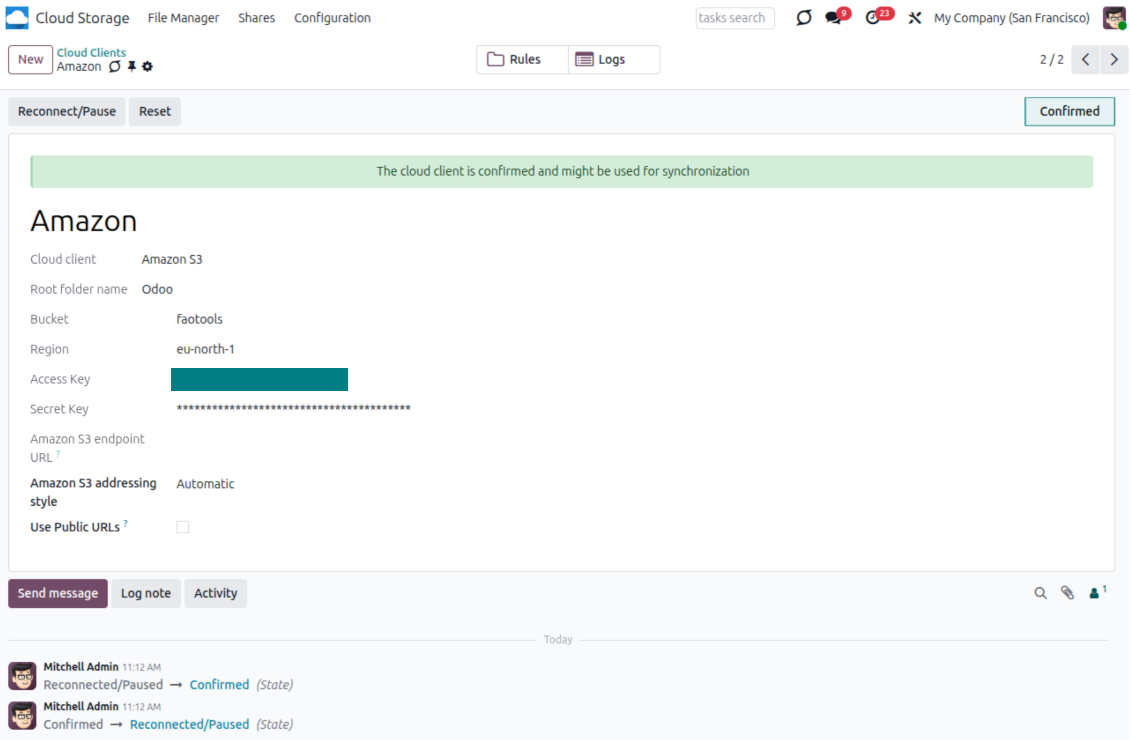Open the File Manager menu

183,18
